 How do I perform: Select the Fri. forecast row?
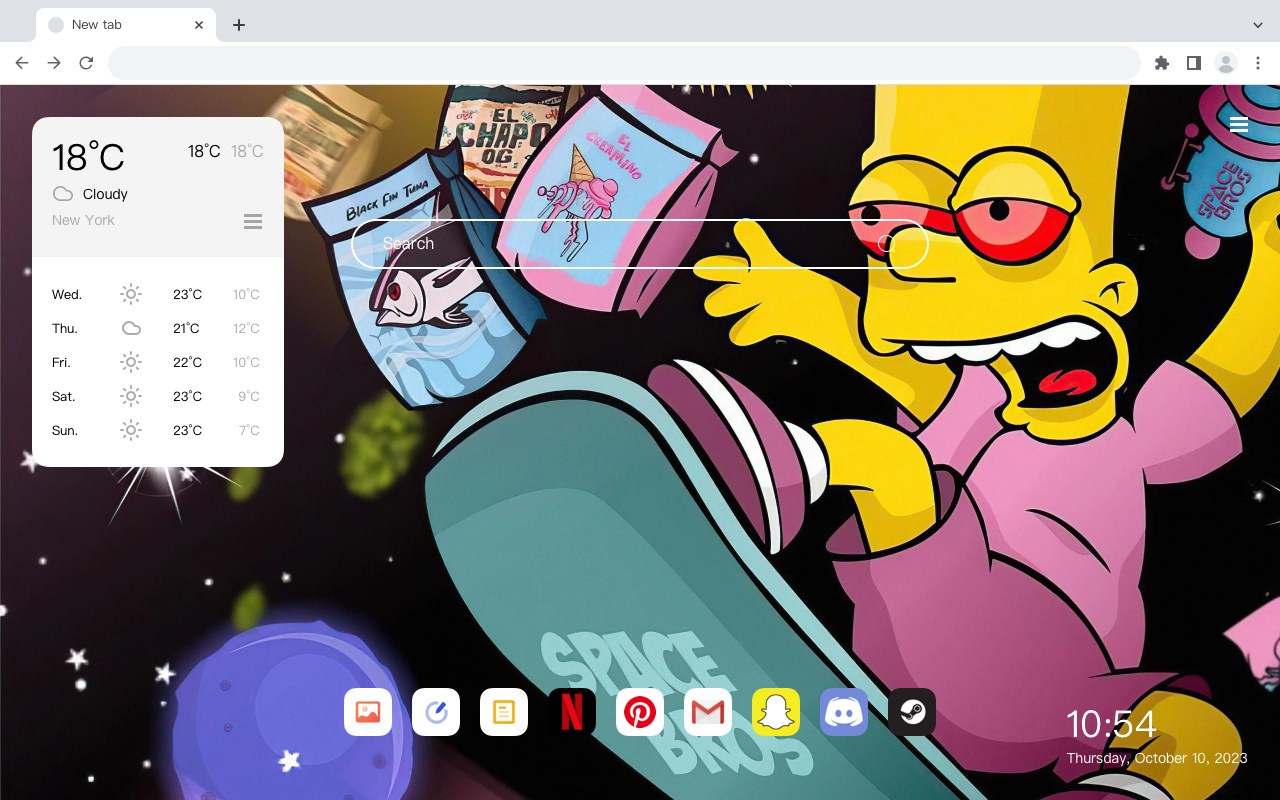158,362
